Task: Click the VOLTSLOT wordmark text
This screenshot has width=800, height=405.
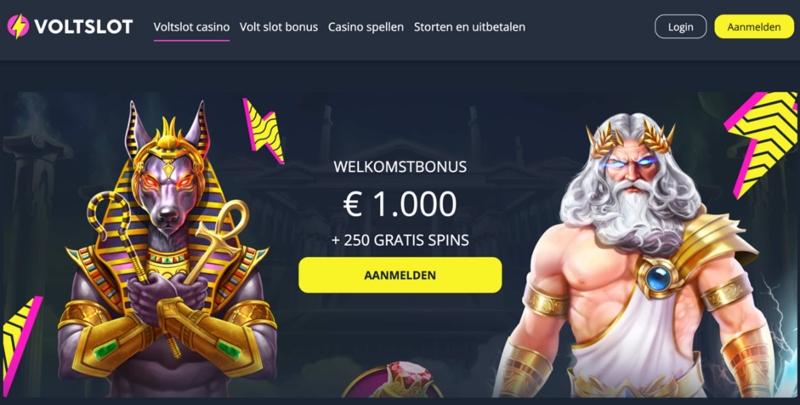Action: click(x=84, y=27)
